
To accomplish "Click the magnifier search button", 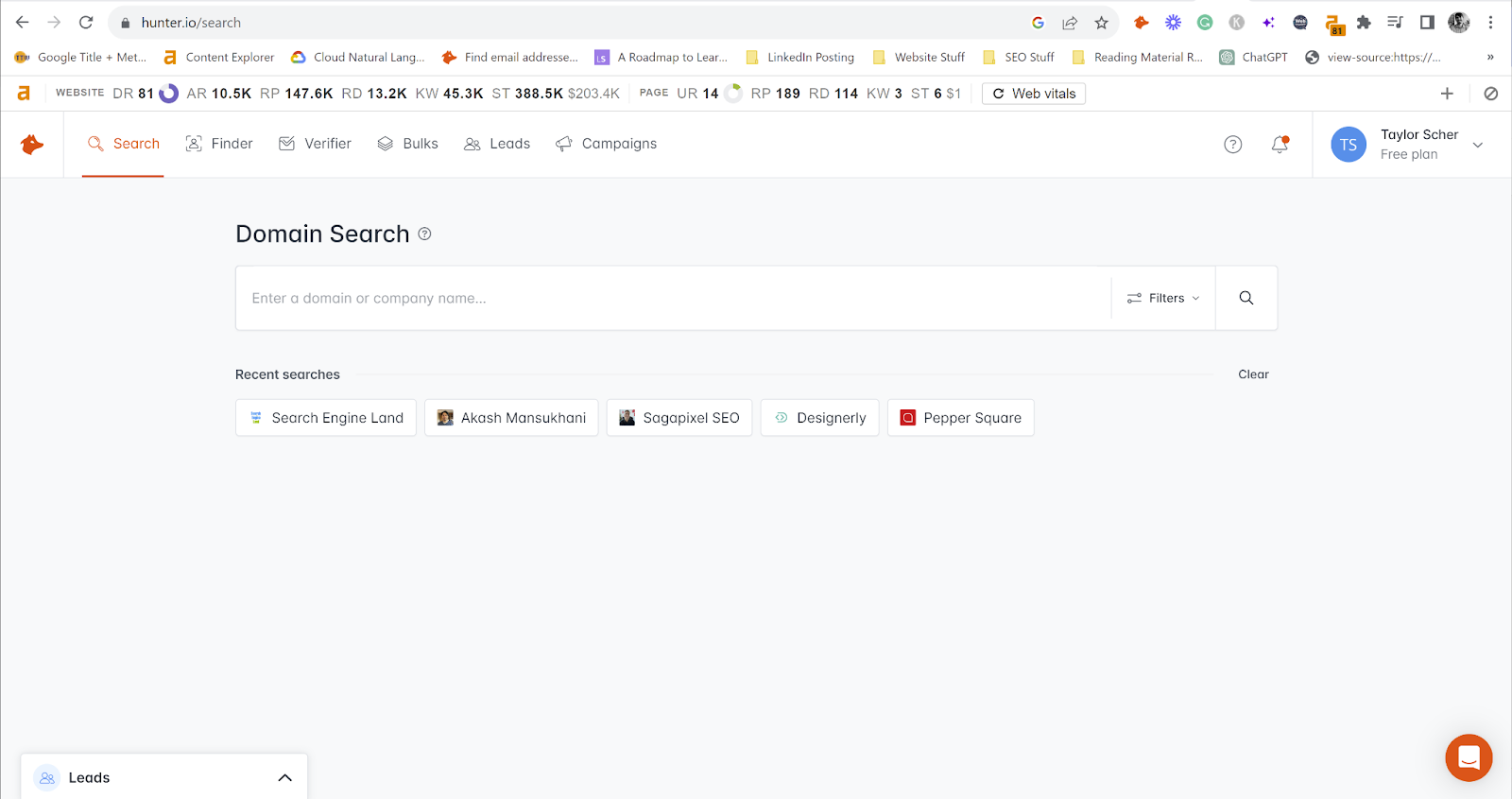I will 1246,298.
